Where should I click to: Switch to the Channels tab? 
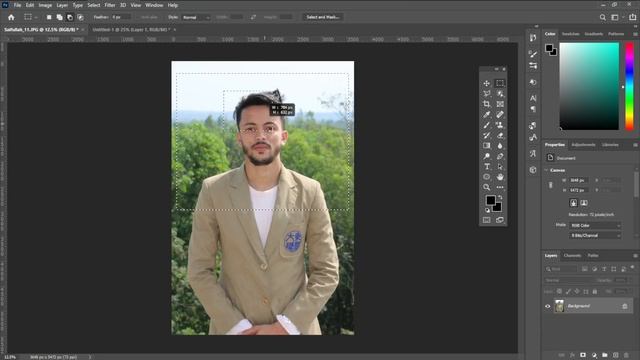coord(572,256)
